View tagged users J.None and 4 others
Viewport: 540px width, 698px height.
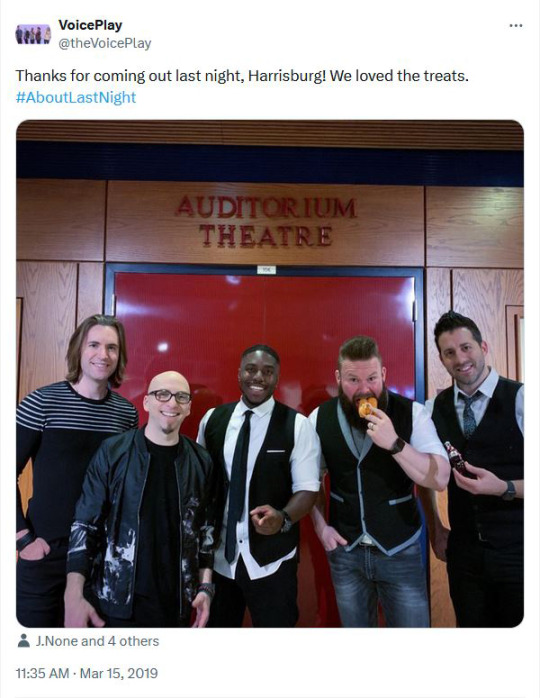[97, 641]
